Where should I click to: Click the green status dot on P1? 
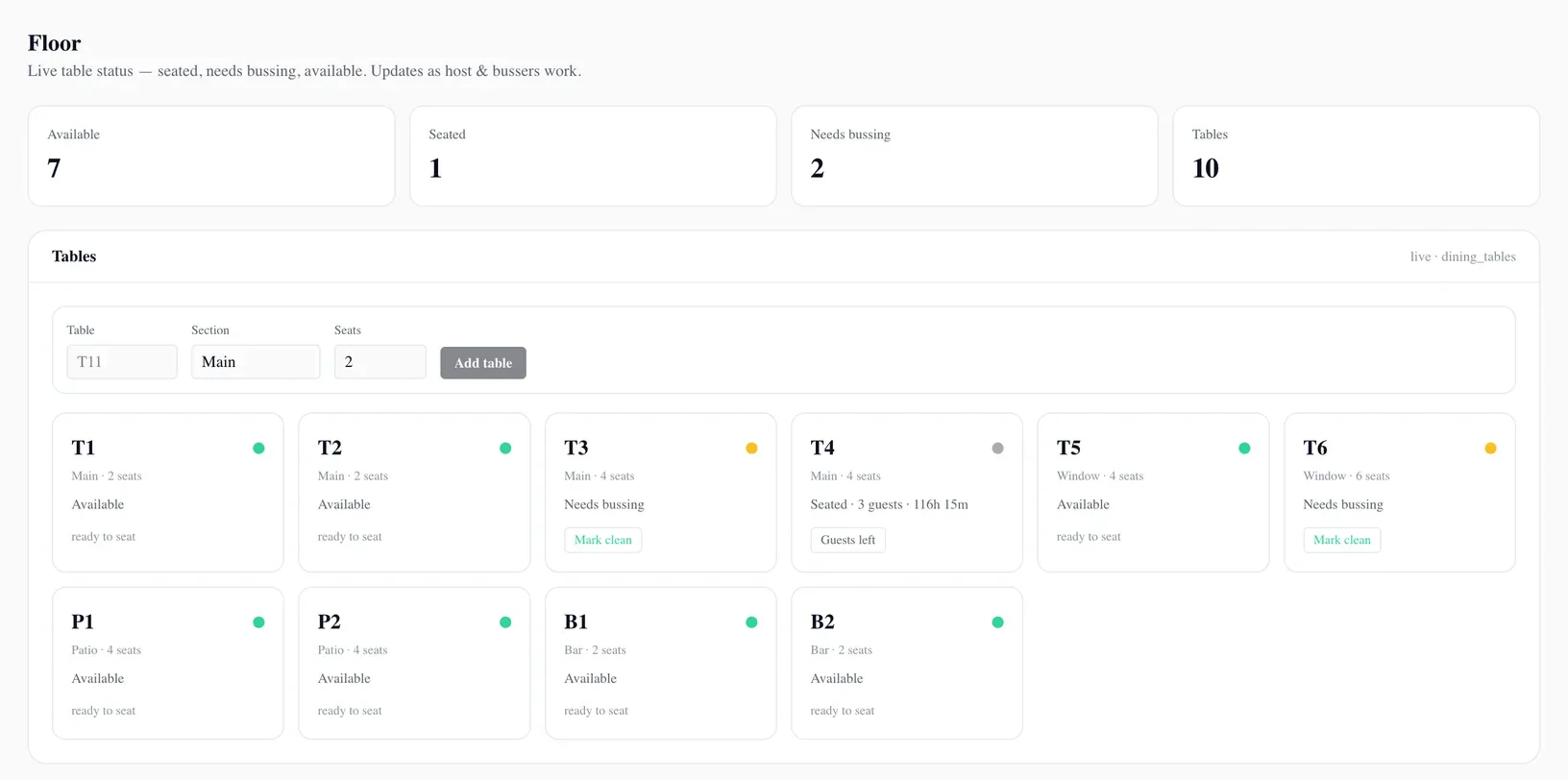point(258,622)
